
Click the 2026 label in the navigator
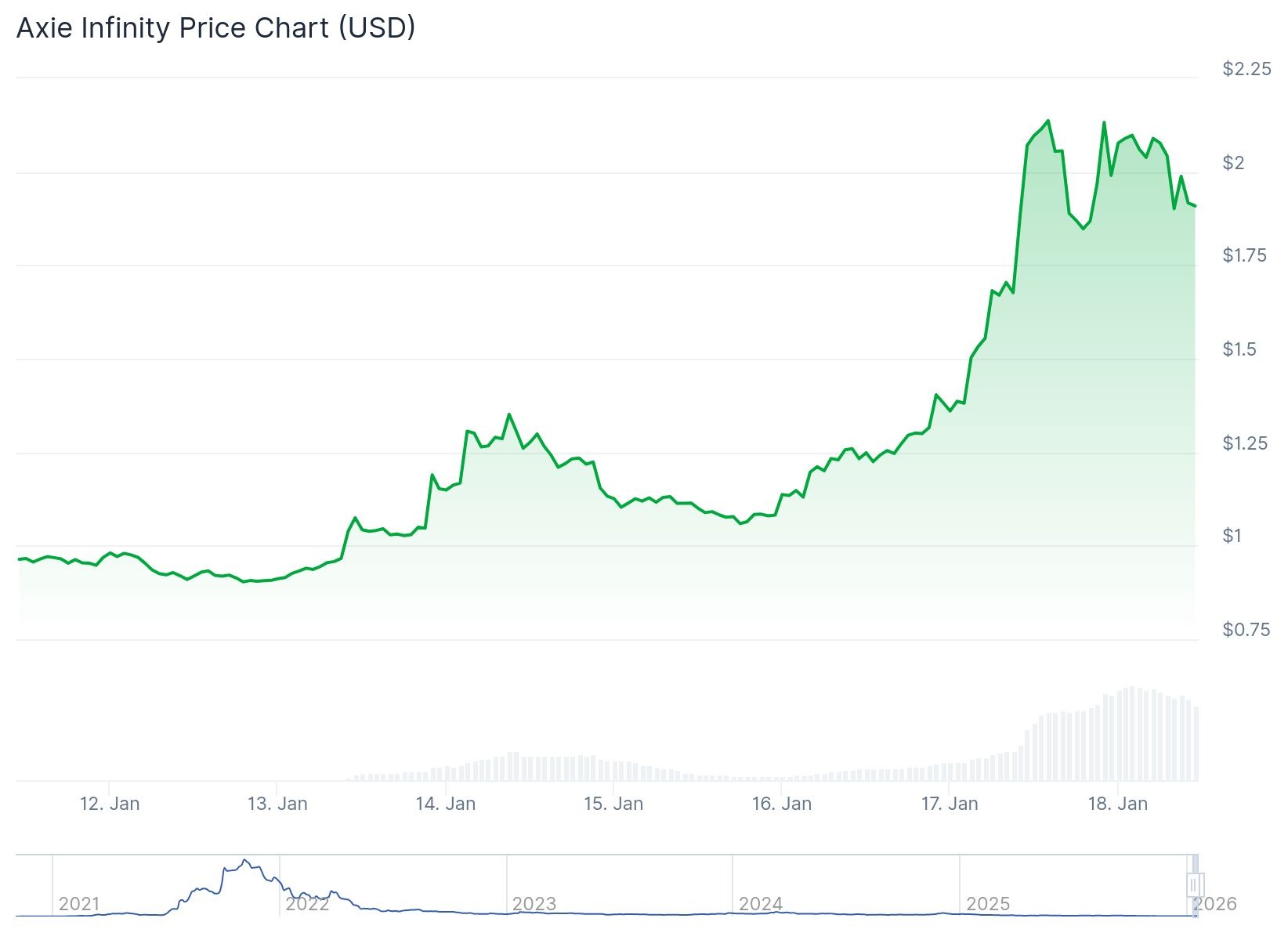(x=1215, y=904)
